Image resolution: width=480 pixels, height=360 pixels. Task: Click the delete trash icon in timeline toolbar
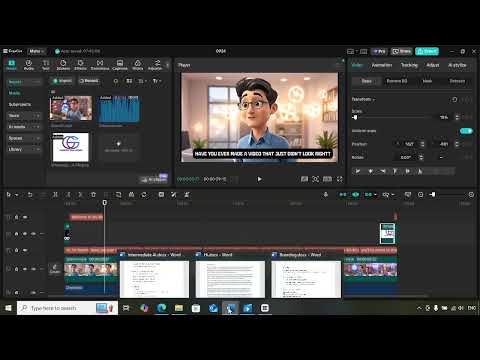pyautogui.click(x=93, y=195)
